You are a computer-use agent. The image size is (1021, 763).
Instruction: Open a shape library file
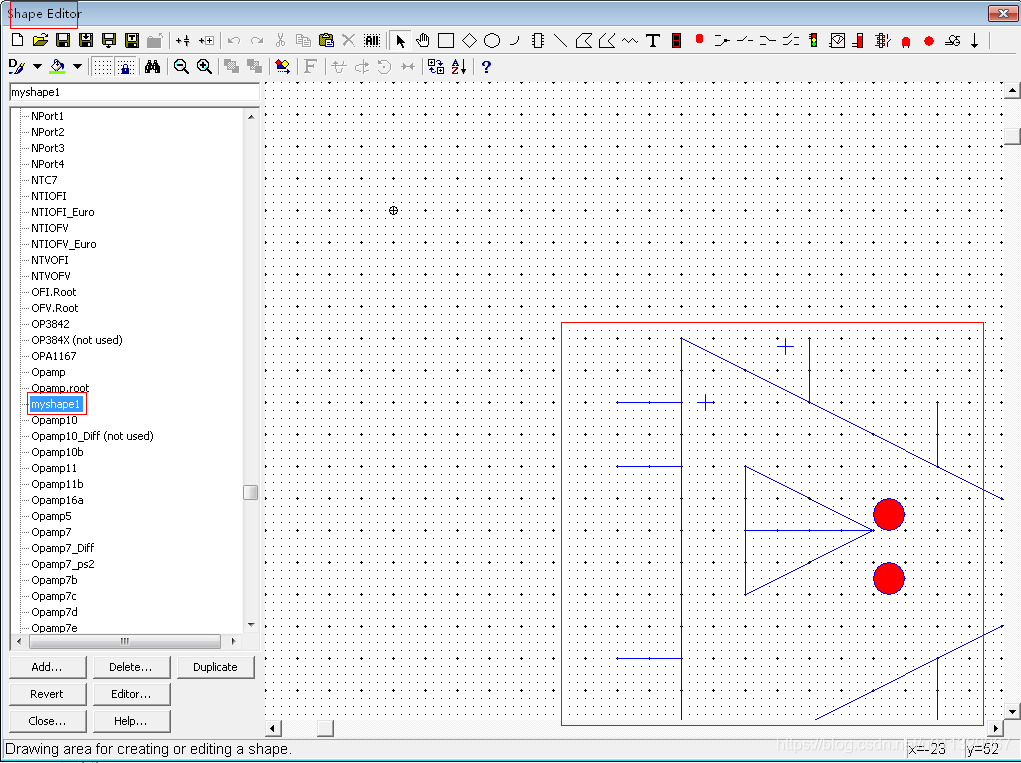pos(40,40)
